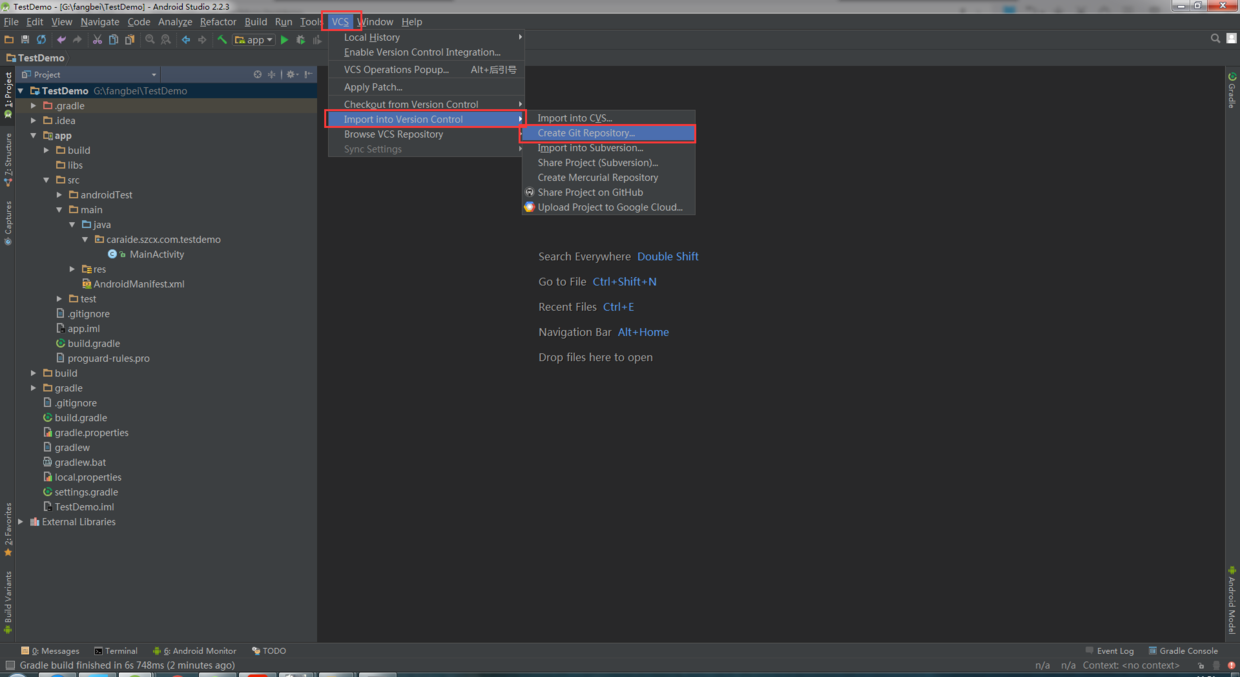Open the app run configuration dropdown
This screenshot has width=1240, height=677.
click(255, 40)
